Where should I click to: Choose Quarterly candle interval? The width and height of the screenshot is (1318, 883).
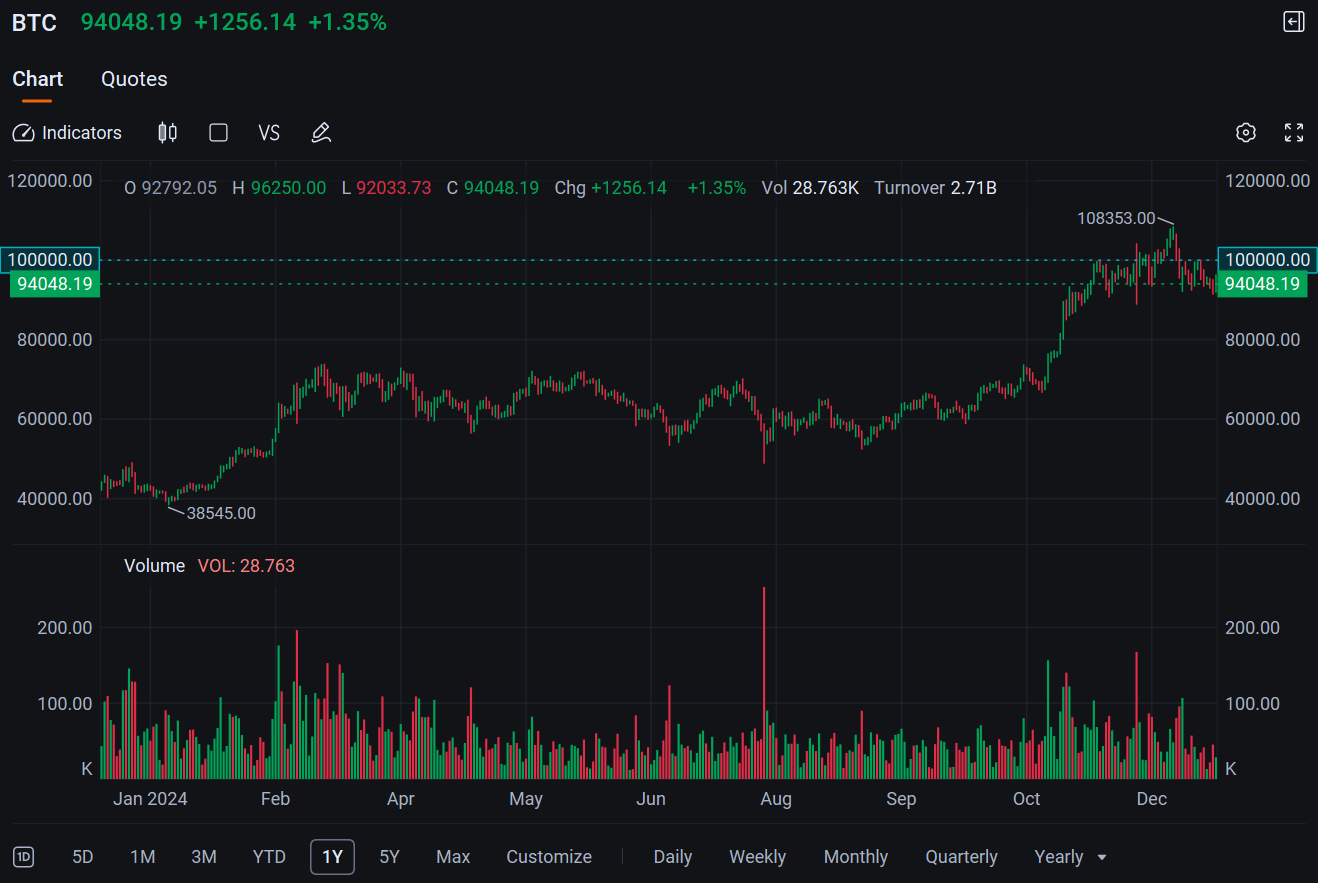(x=961, y=857)
